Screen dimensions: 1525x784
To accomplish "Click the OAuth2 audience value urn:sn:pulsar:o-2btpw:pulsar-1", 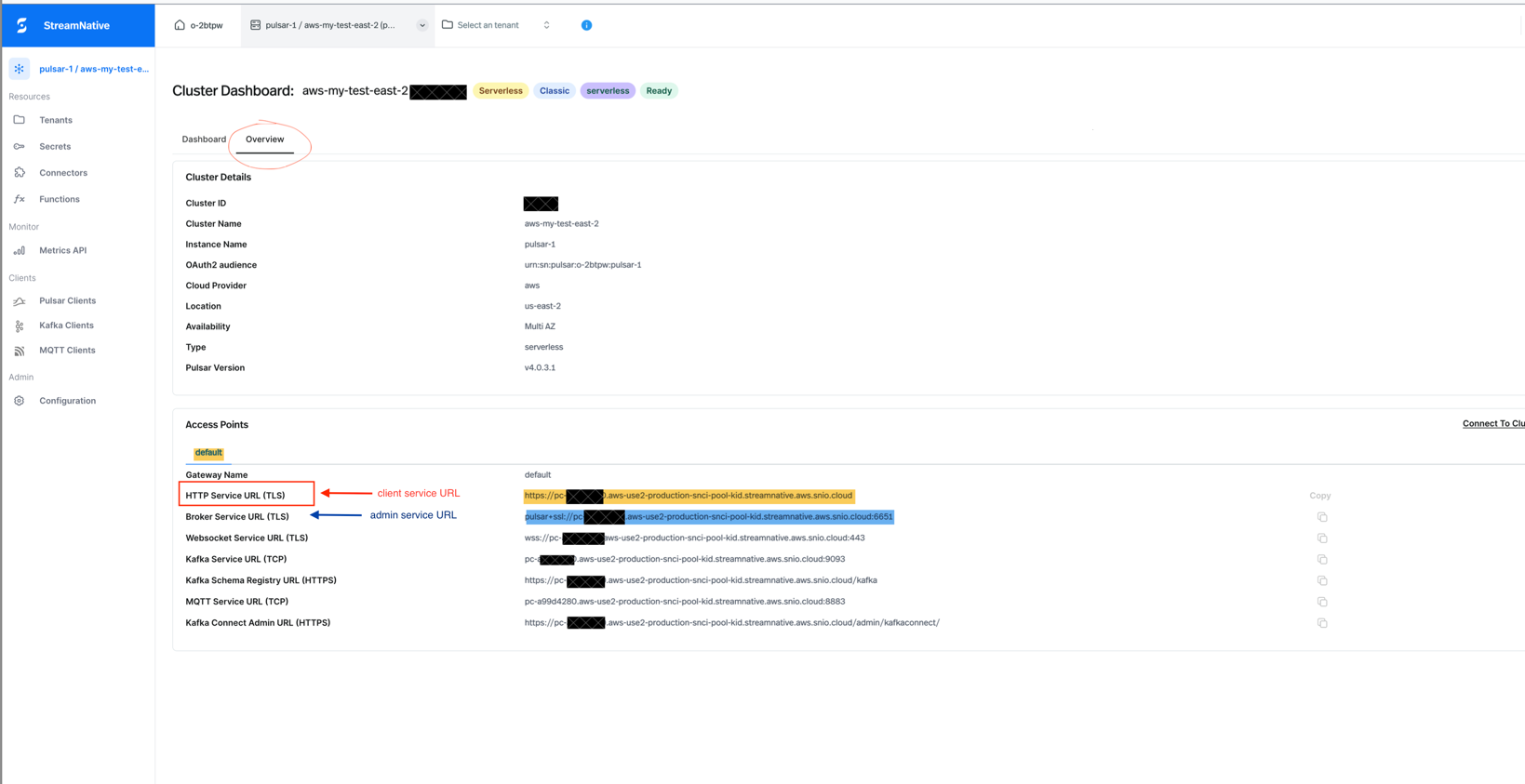I will [582, 265].
